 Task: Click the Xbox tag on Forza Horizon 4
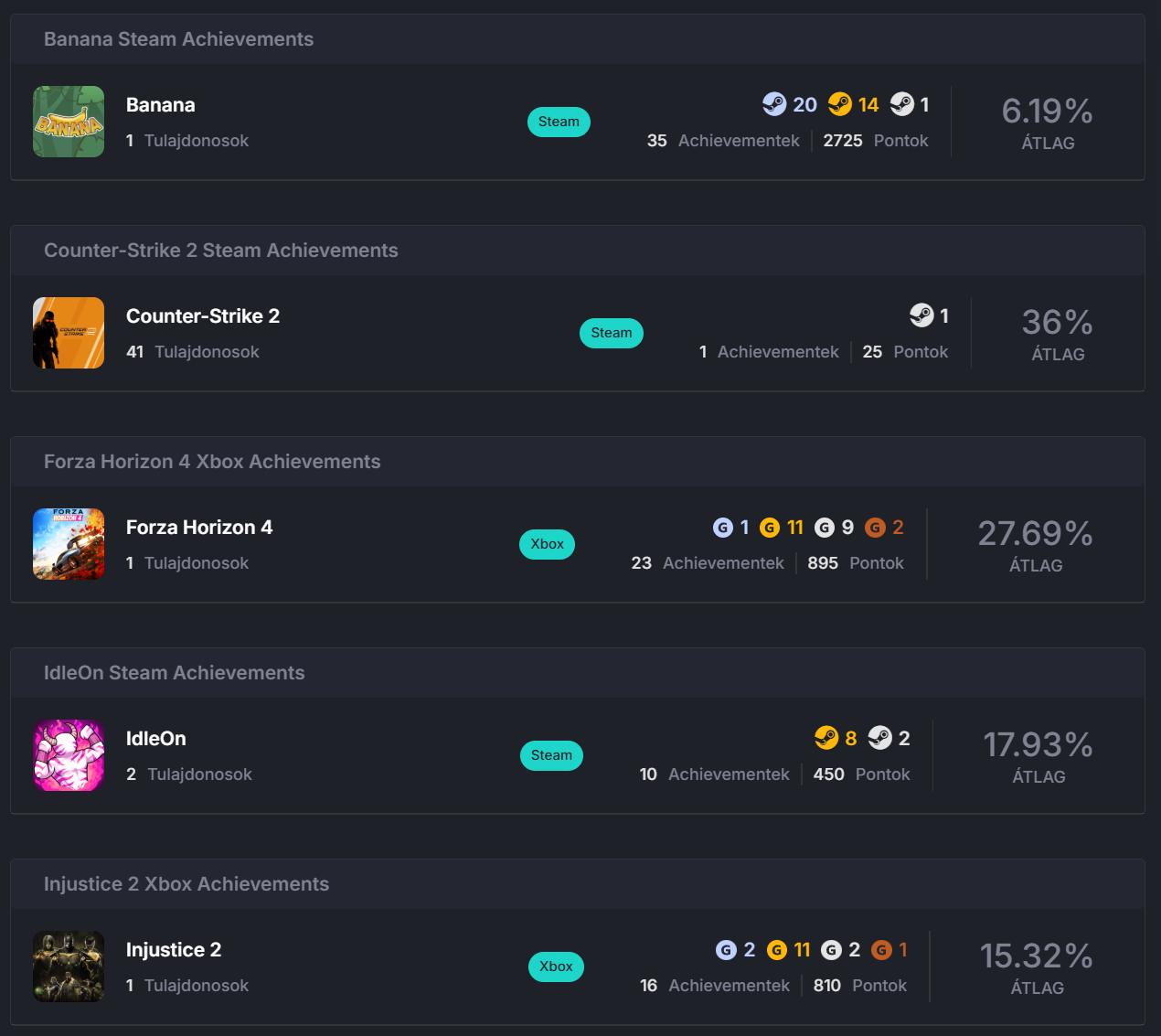tap(547, 544)
